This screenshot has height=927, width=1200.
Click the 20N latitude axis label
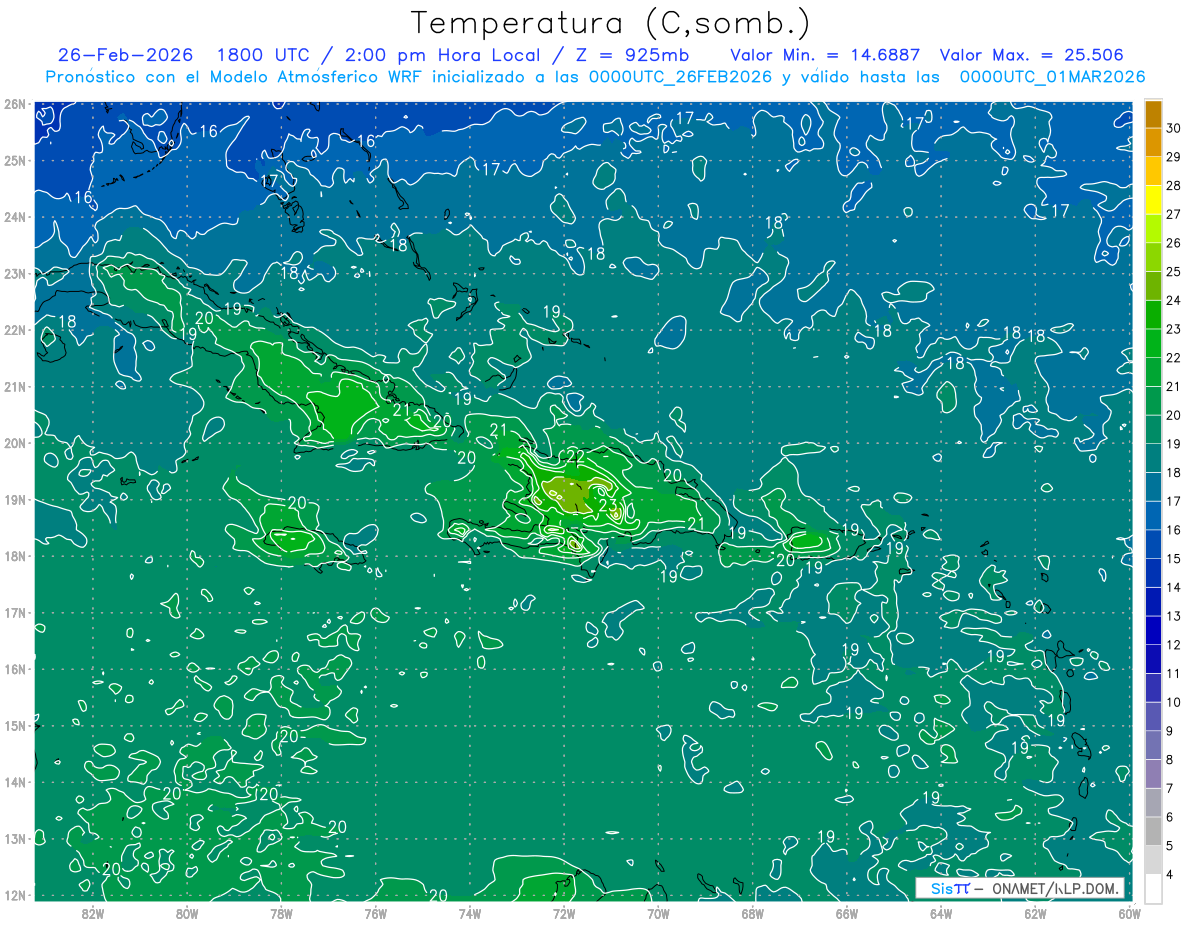14,443
